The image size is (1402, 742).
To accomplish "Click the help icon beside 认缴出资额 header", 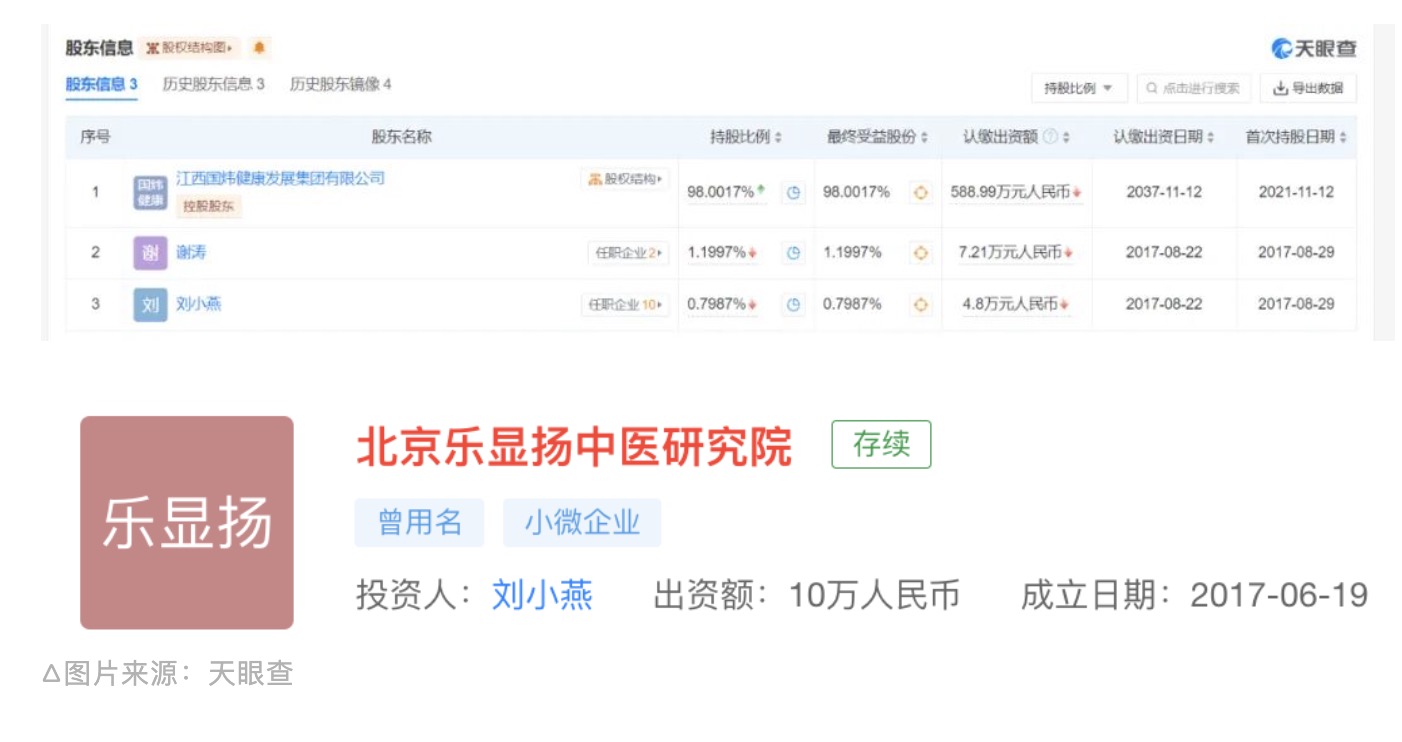I will tap(1050, 137).
